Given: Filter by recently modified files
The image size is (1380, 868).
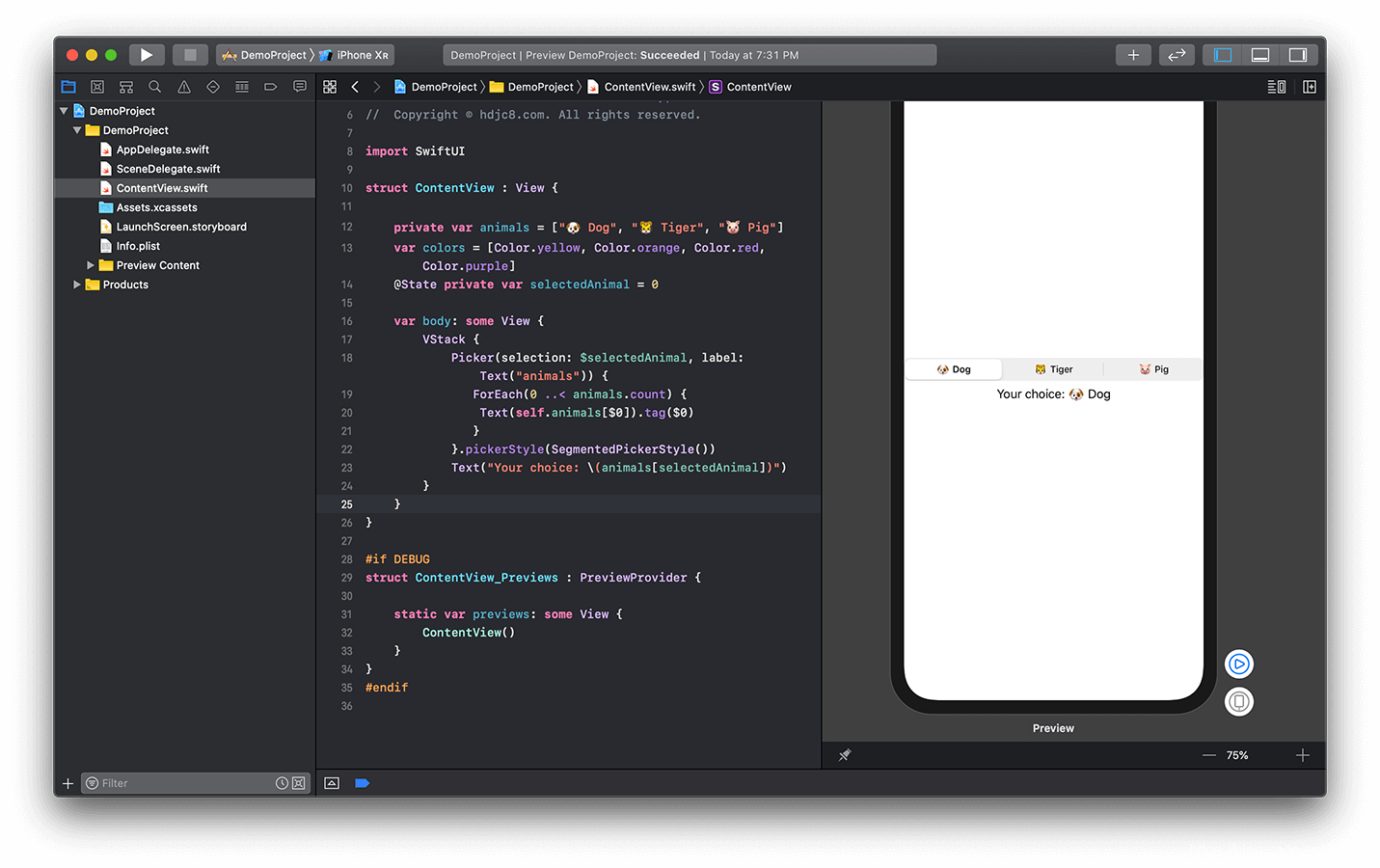Looking at the screenshot, I should click(282, 783).
